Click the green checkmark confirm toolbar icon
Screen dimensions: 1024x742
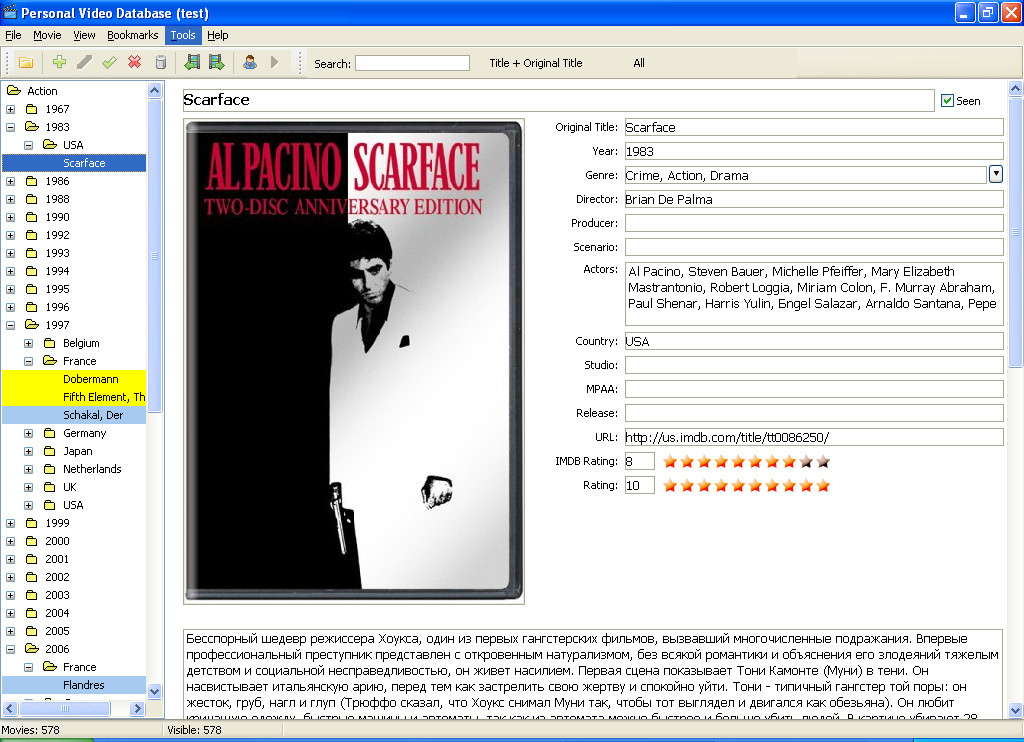point(109,62)
